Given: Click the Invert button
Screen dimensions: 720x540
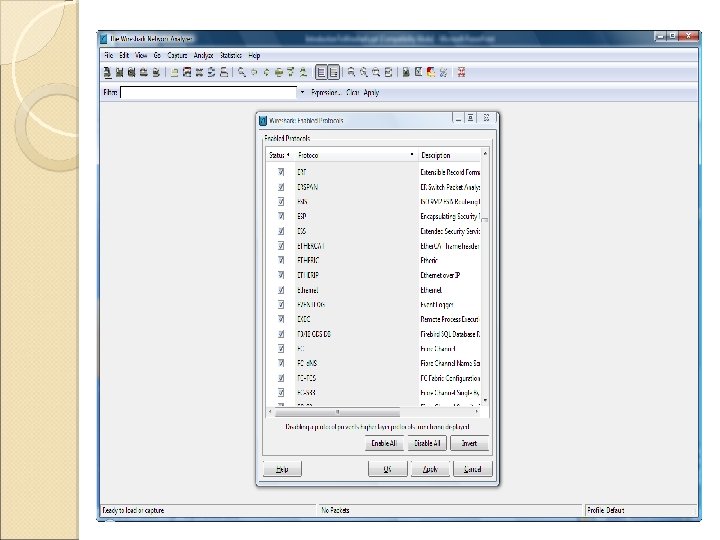Looking at the screenshot, I should coord(469,443).
